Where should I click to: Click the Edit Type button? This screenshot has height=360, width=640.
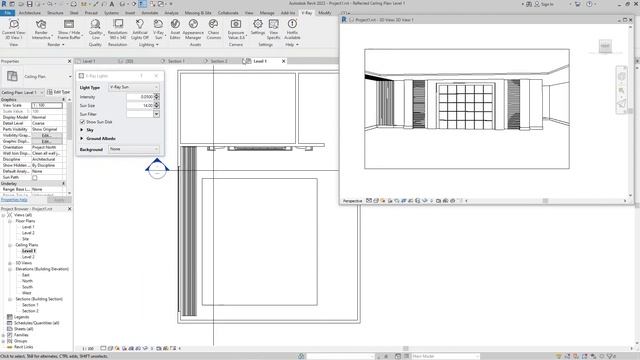tap(59, 92)
